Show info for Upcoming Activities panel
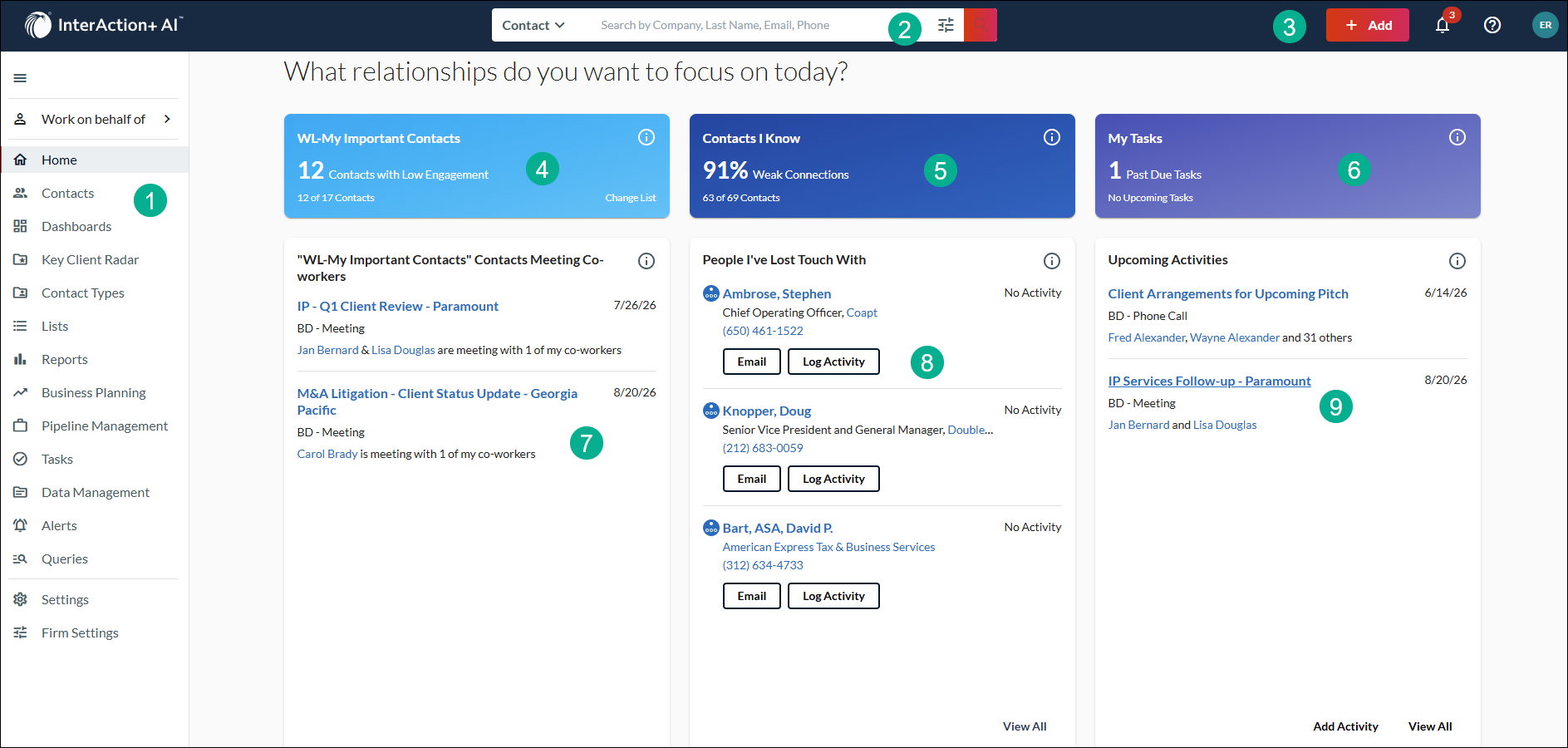The height and width of the screenshot is (748, 1568). click(1457, 261)
